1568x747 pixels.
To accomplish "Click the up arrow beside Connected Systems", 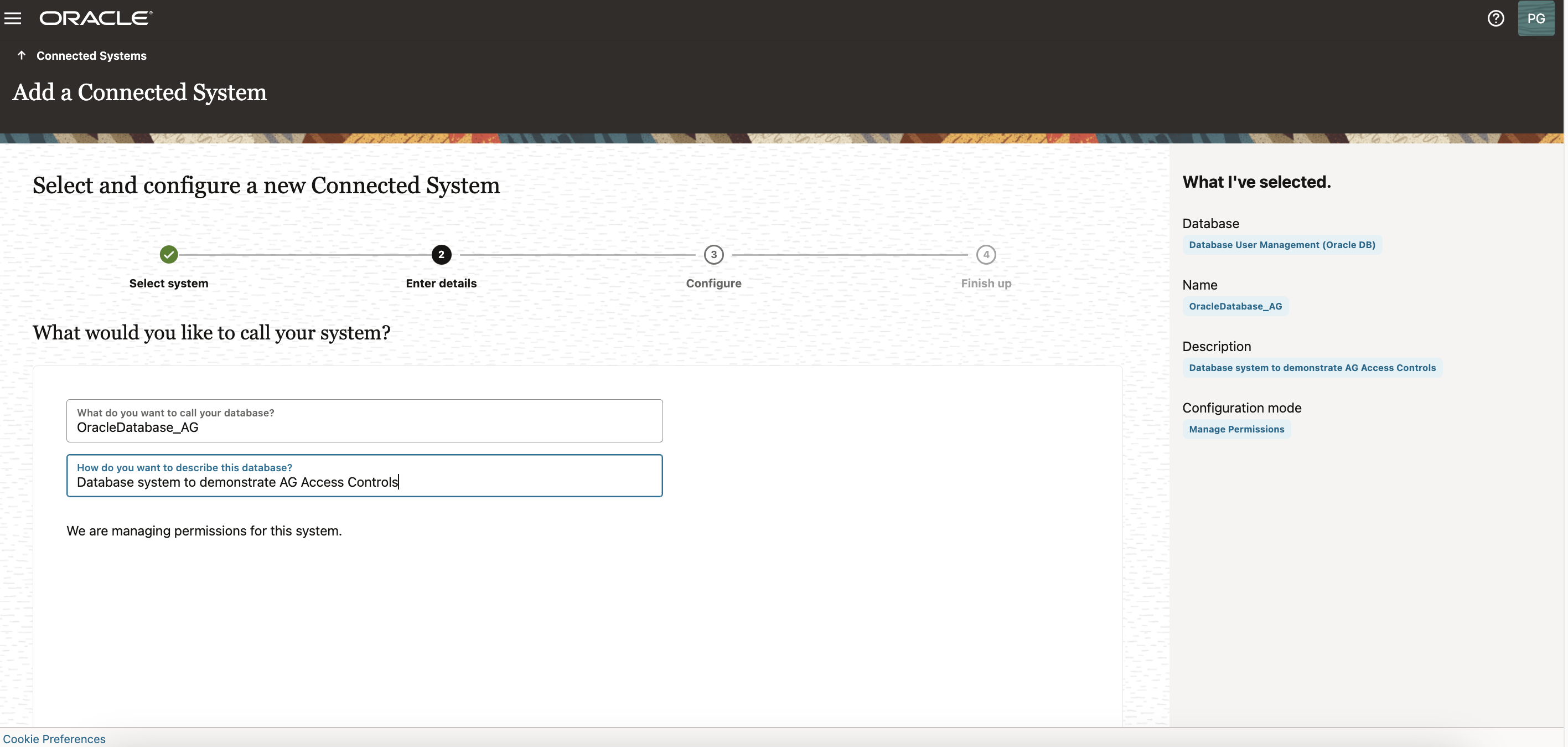I will coord(21,55).
